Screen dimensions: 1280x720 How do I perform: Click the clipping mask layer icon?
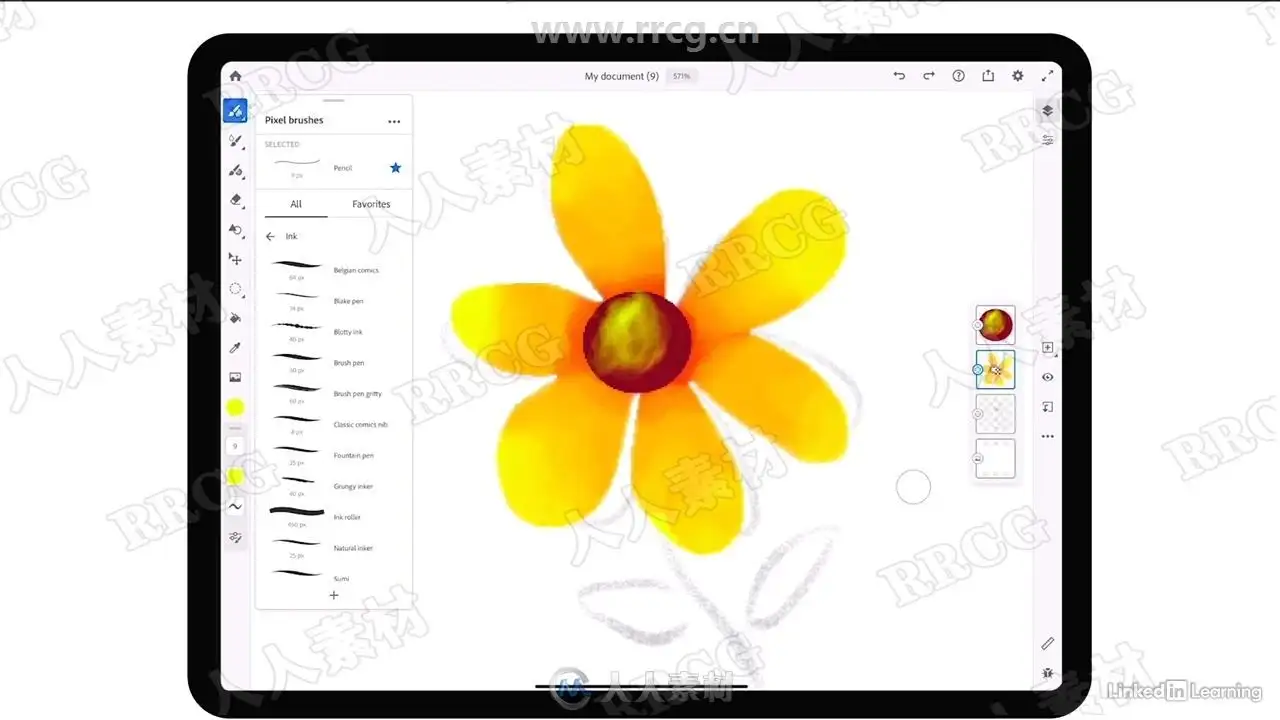[1048, 407]
